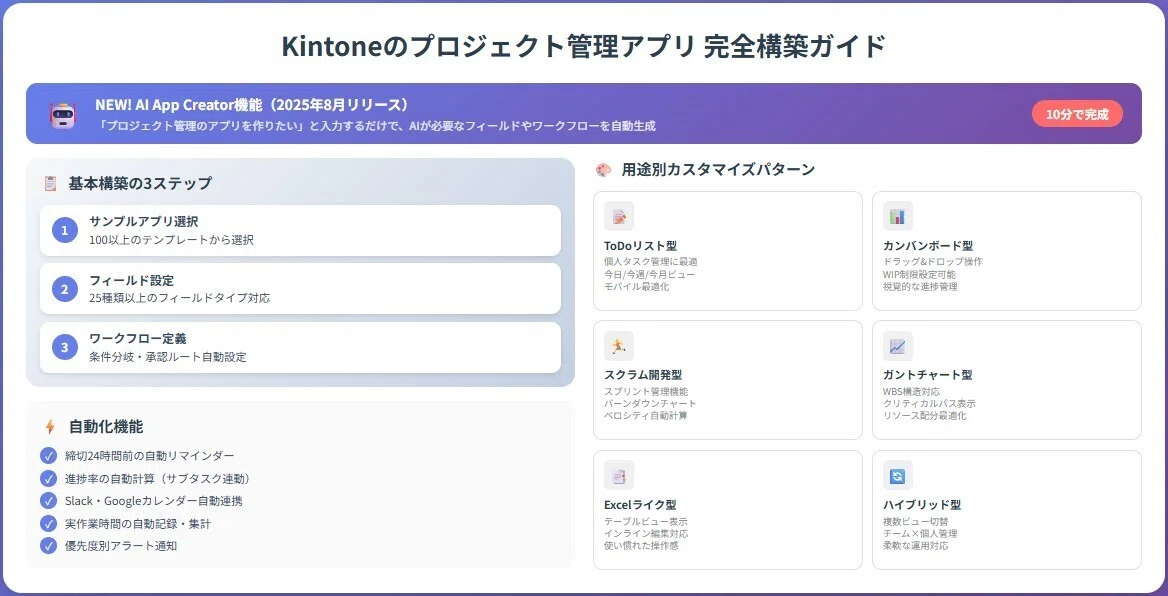
Task: Click the page title Kintoneのプロジェクト管理アプリ 完全構築ガイド
Action: (x=583, y=46)
